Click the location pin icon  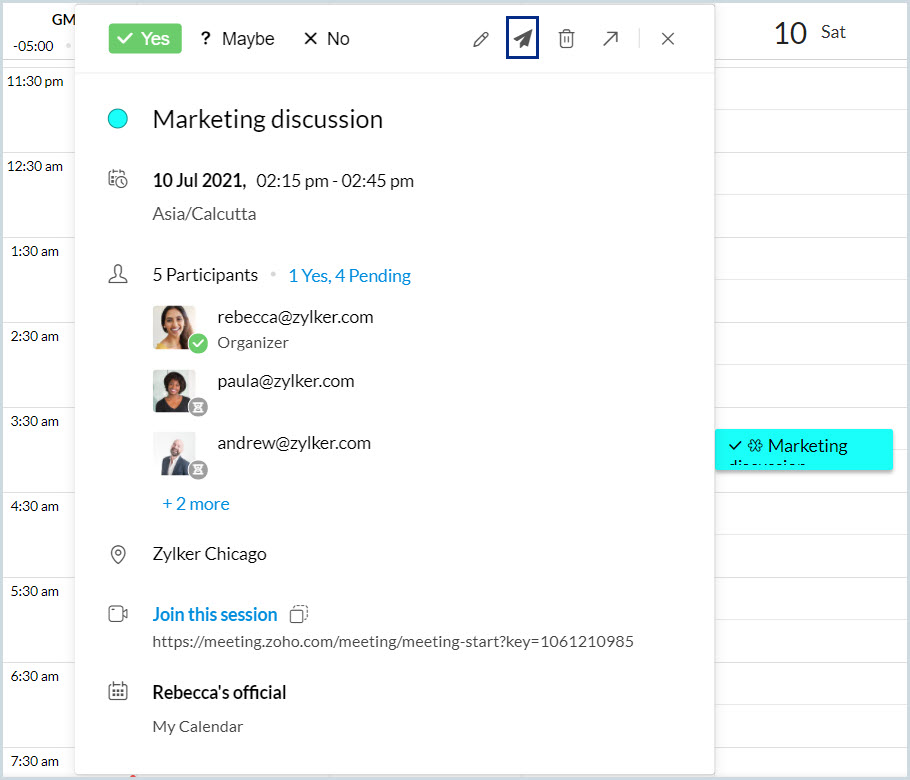coord(118,554)
